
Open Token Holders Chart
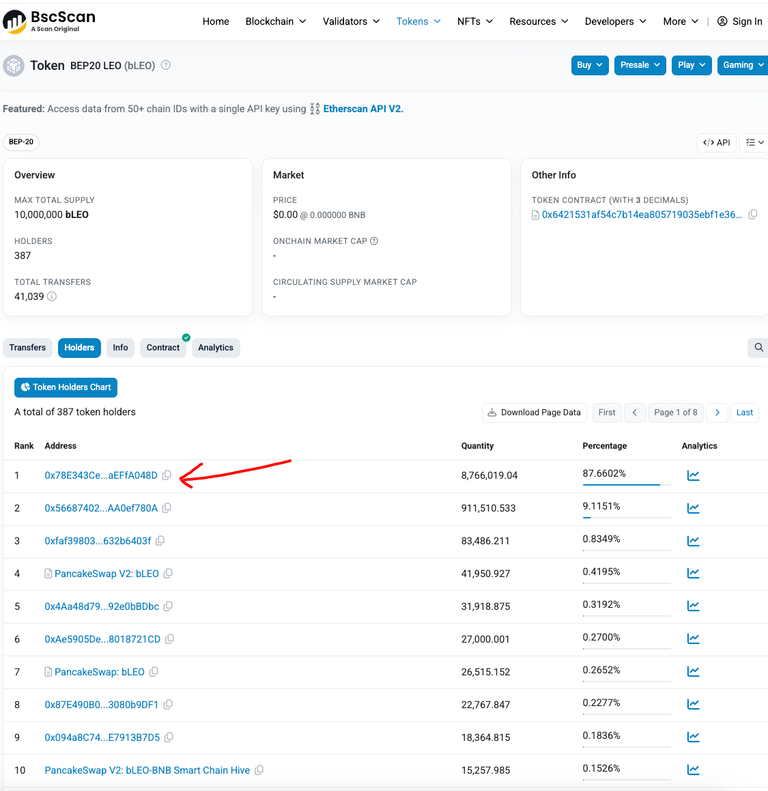[x=66, y=387]
